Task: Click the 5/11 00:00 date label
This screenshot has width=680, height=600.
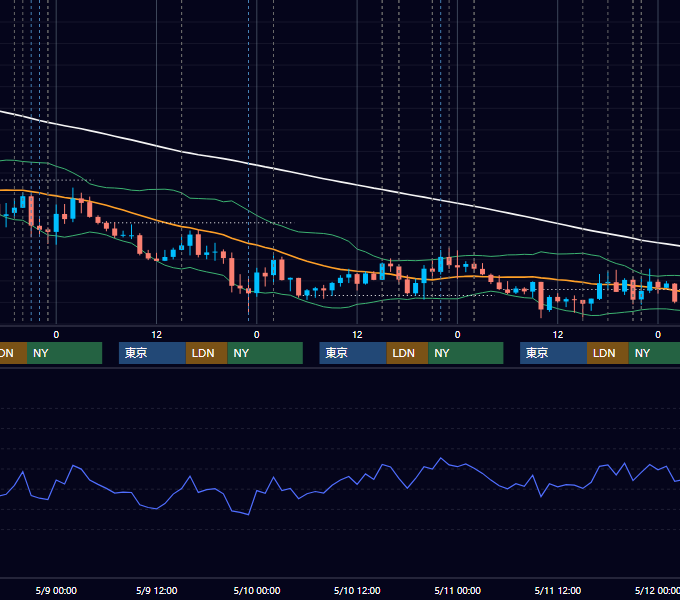Action: pyautogui.click(x=458, y=590)
